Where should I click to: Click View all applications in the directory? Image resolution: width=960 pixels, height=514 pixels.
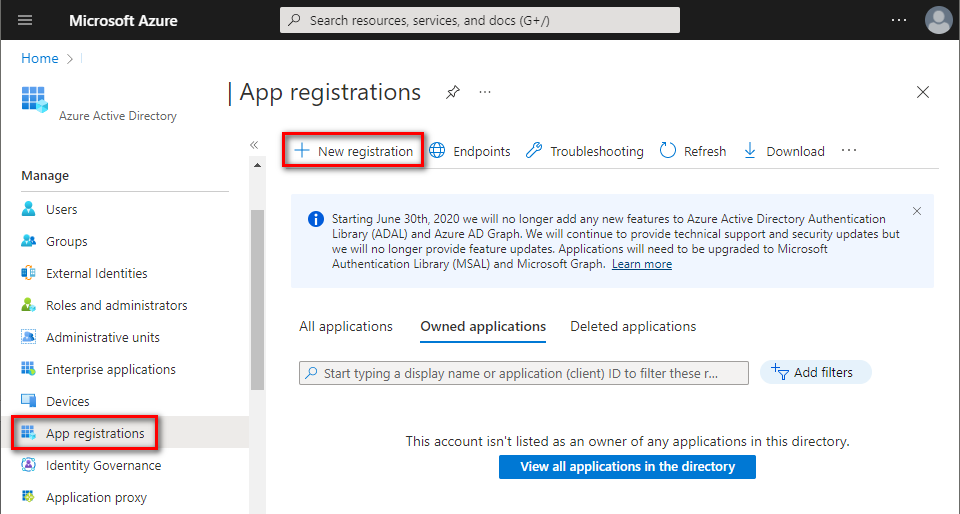click(x=628, y=467)
